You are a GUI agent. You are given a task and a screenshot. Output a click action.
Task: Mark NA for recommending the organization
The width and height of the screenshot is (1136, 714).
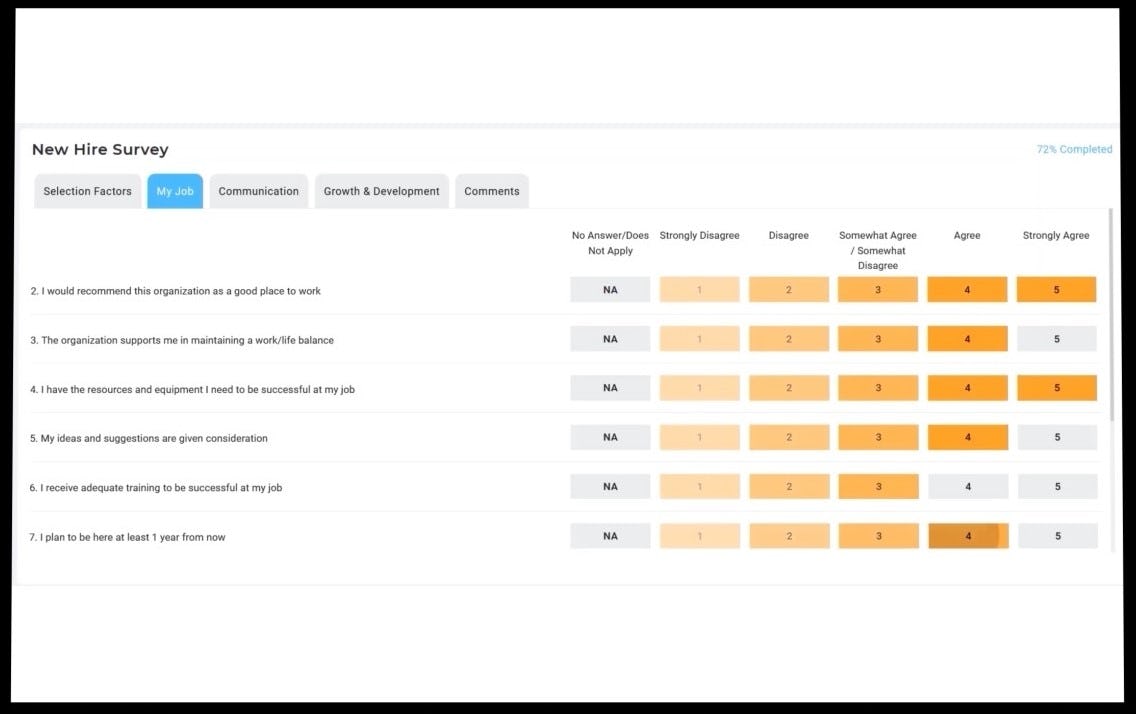point(610,289)
